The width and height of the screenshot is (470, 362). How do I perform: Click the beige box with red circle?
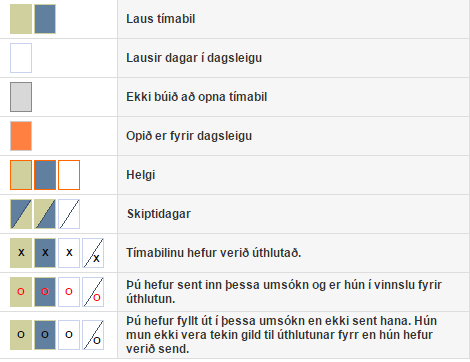pos(21,292)
